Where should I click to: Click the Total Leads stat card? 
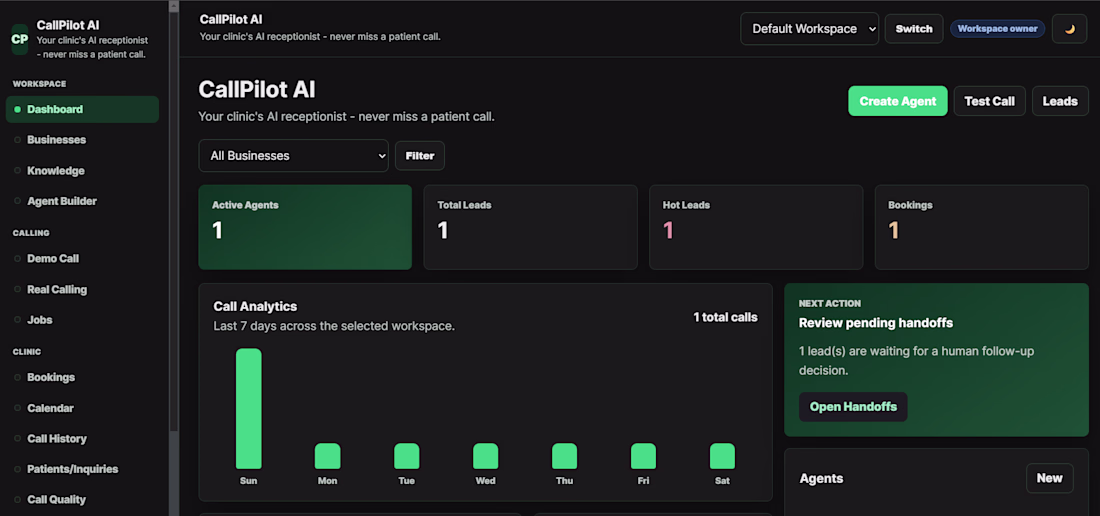pos(530,227)
